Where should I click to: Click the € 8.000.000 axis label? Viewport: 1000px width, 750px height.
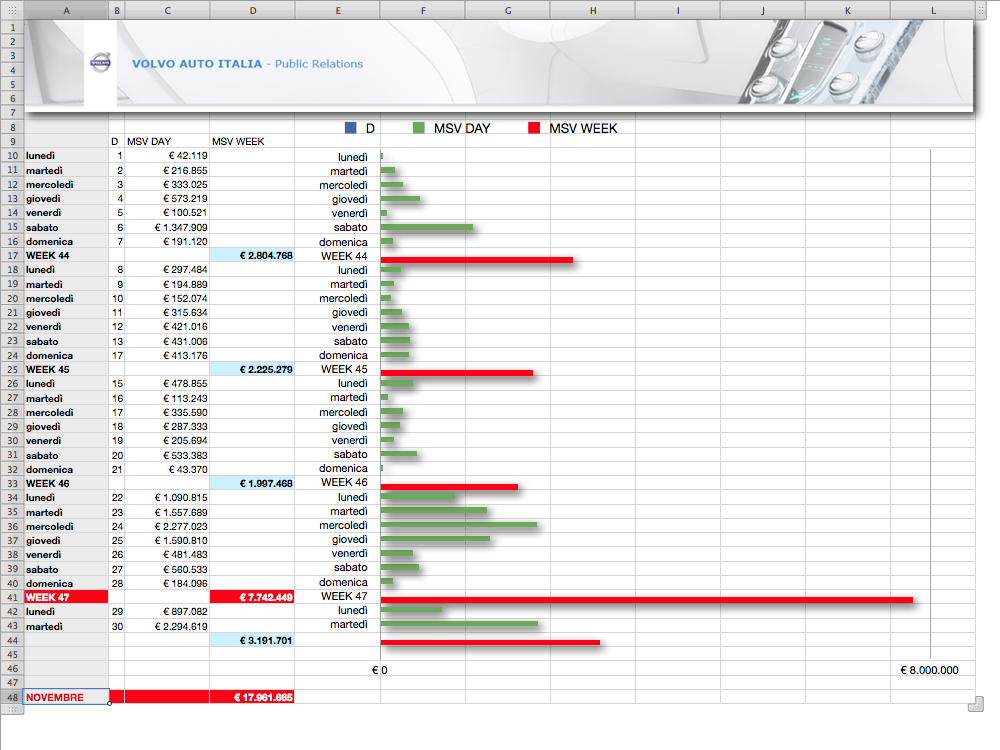pos(929,670)
